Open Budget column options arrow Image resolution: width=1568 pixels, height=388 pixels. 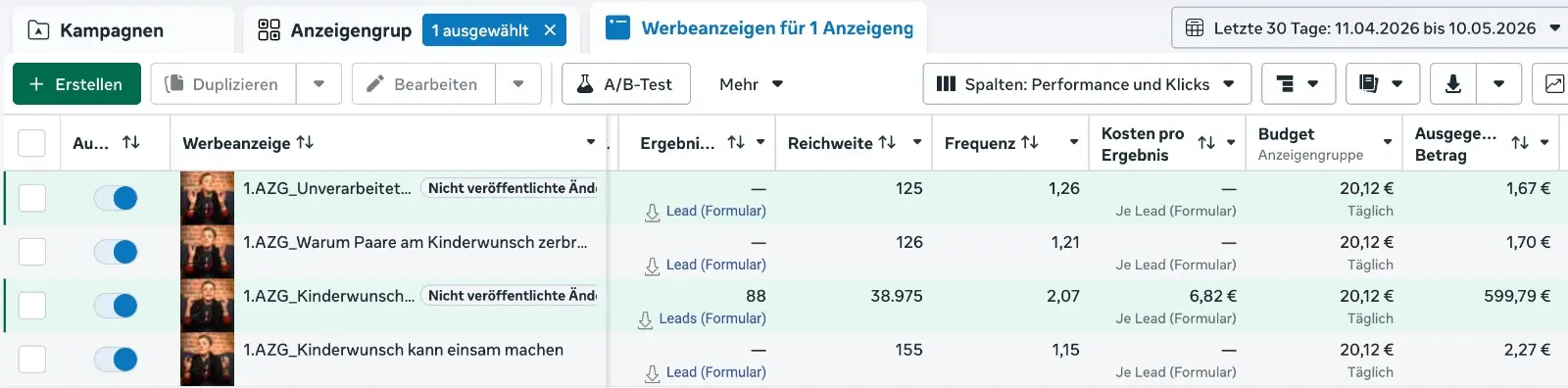pyautogui.click(x=1388, y=143)
